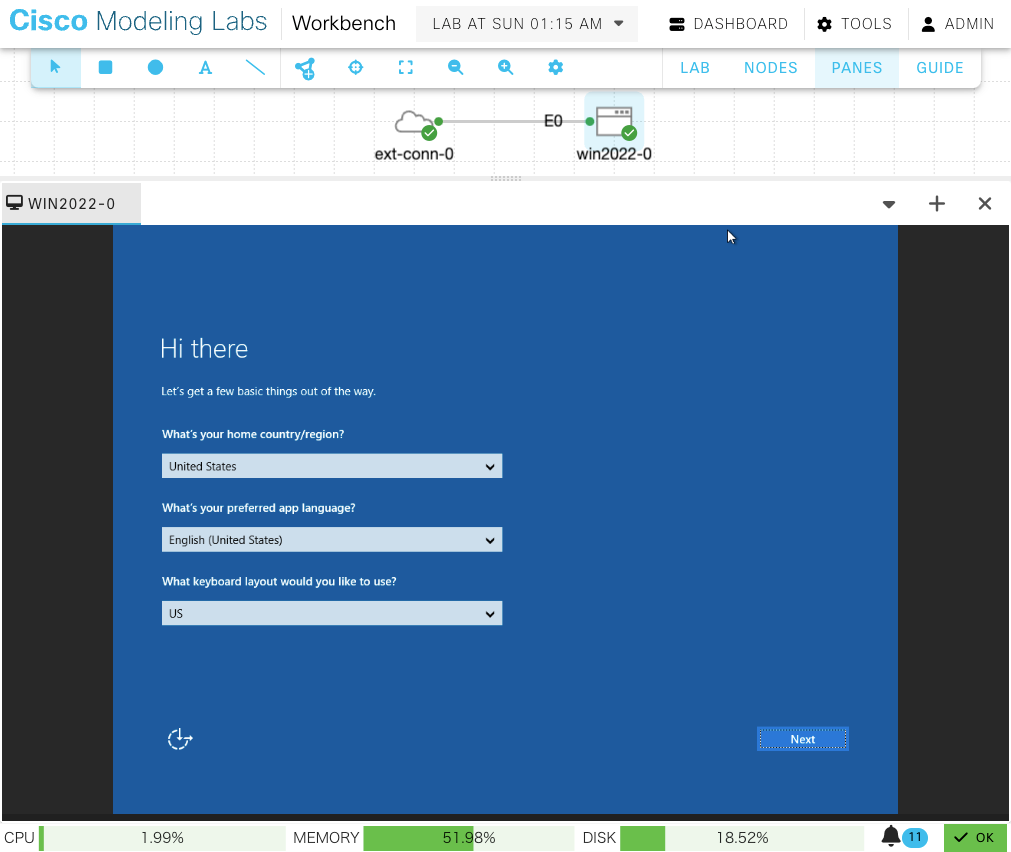The image size is (1011, 852).
Task: Go to the DASHBOARD
Action: tap(729, 24)
